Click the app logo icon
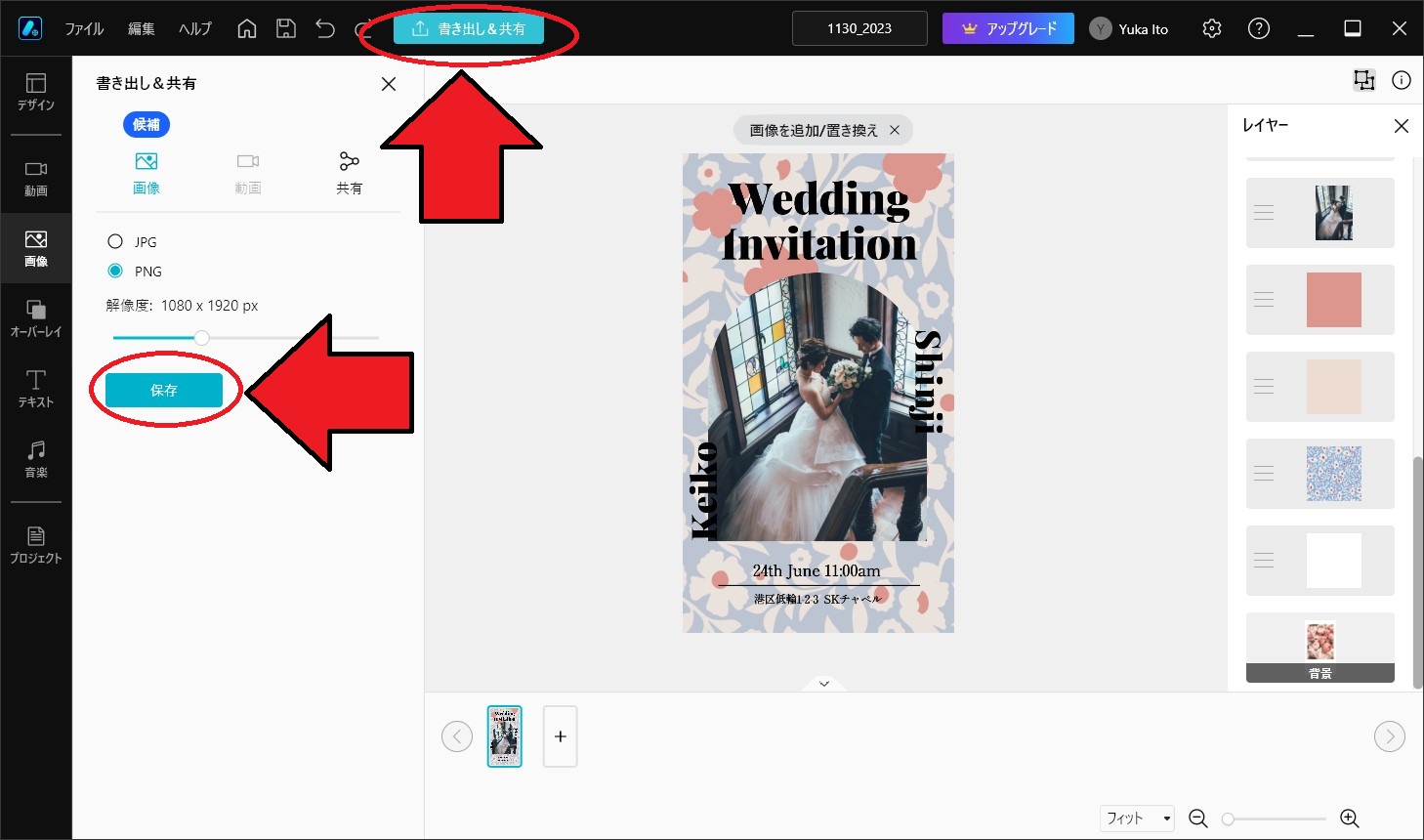This screenshot has height=840, width=1424. tap(30, 28)
